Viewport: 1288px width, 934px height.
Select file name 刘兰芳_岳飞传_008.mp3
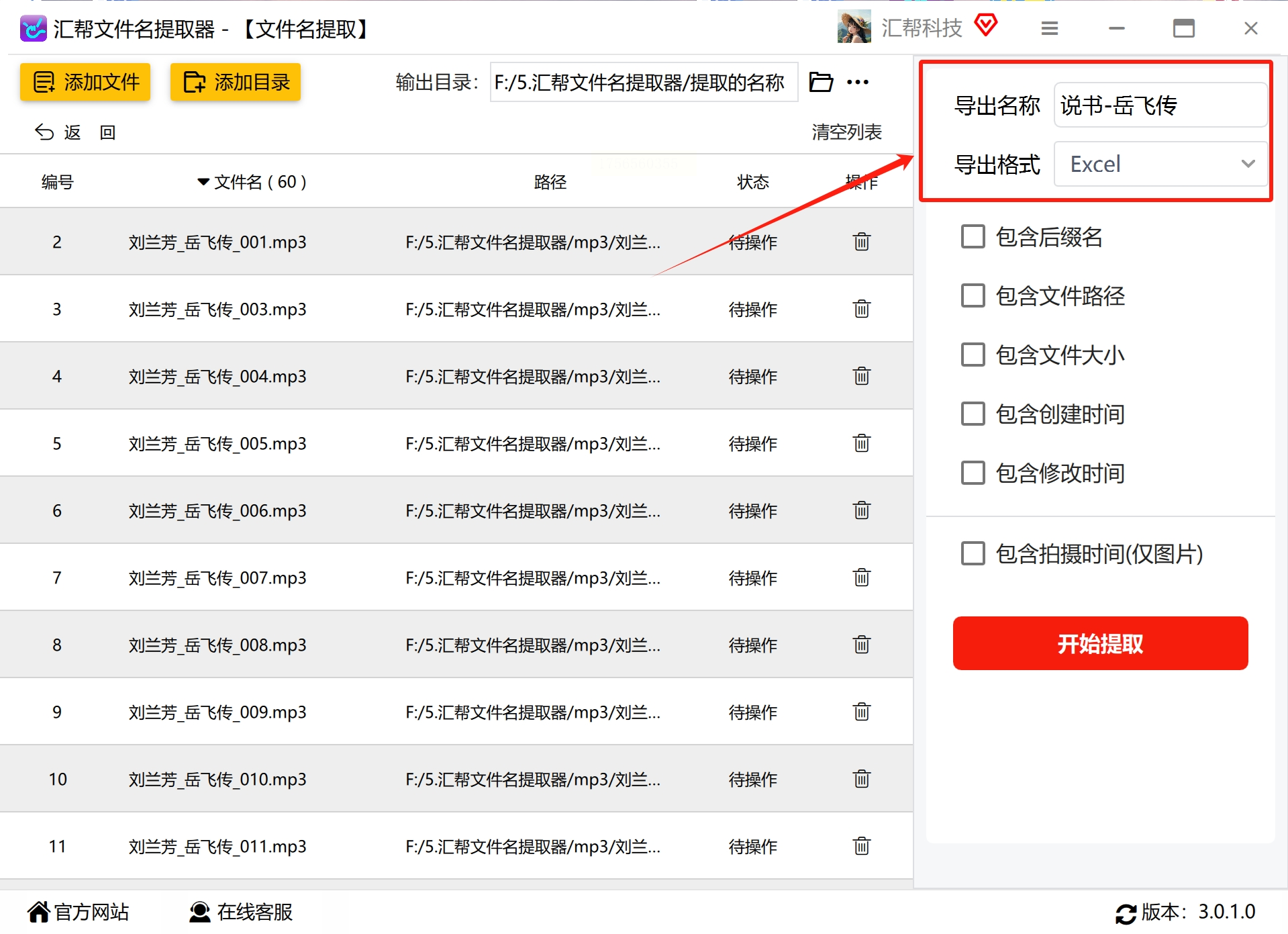pyautogui.click(x=217, y=645)
